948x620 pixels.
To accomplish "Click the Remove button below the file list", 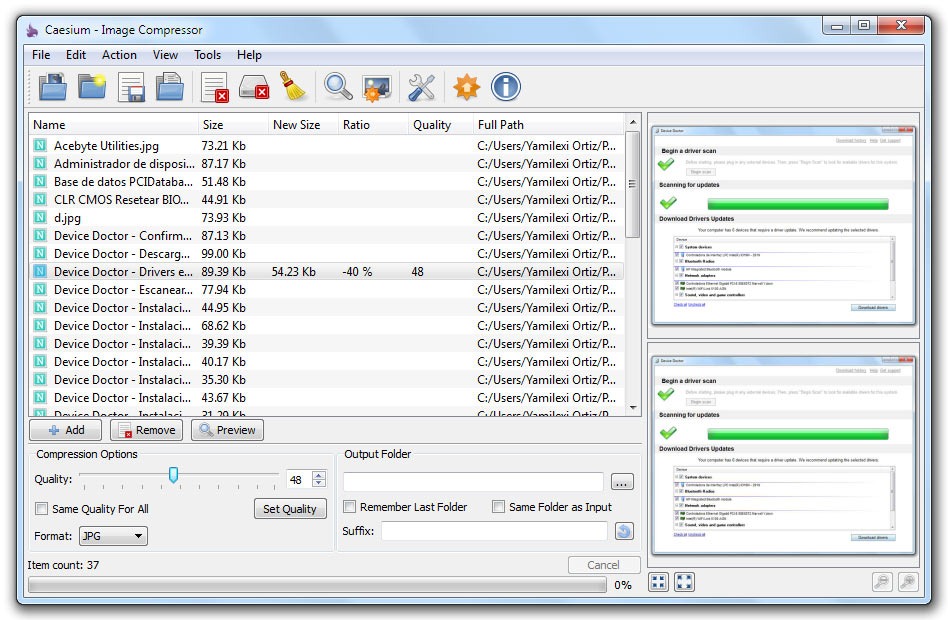I will tap(146, 430).
